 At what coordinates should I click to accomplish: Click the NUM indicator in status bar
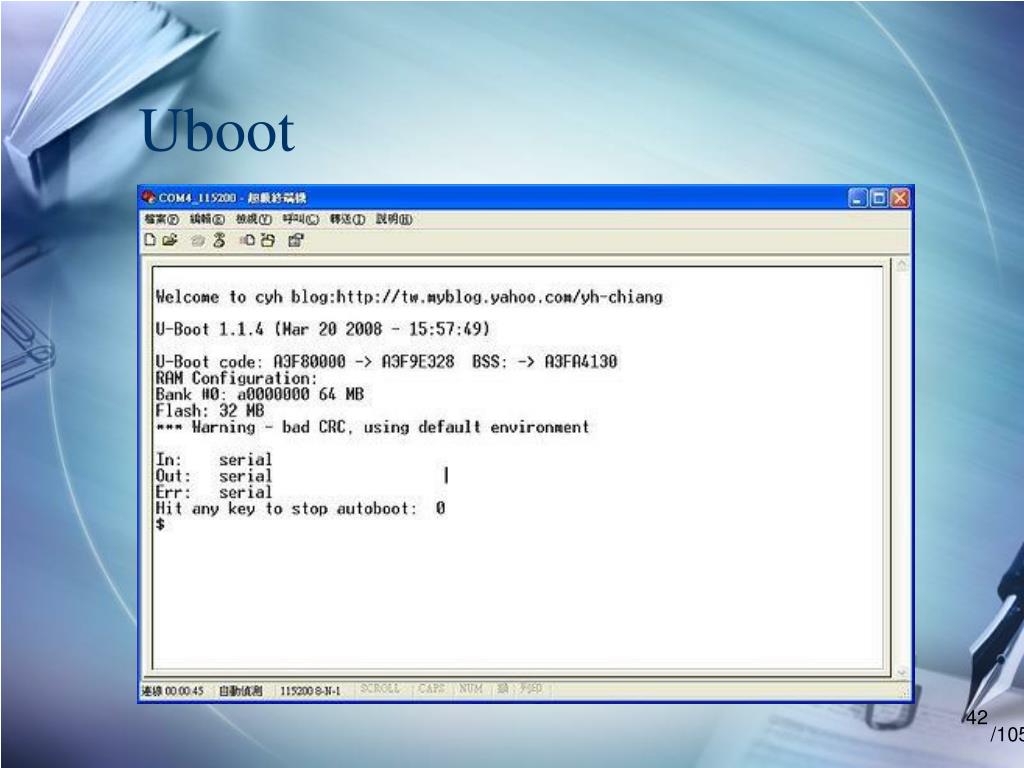coord(470,688)
